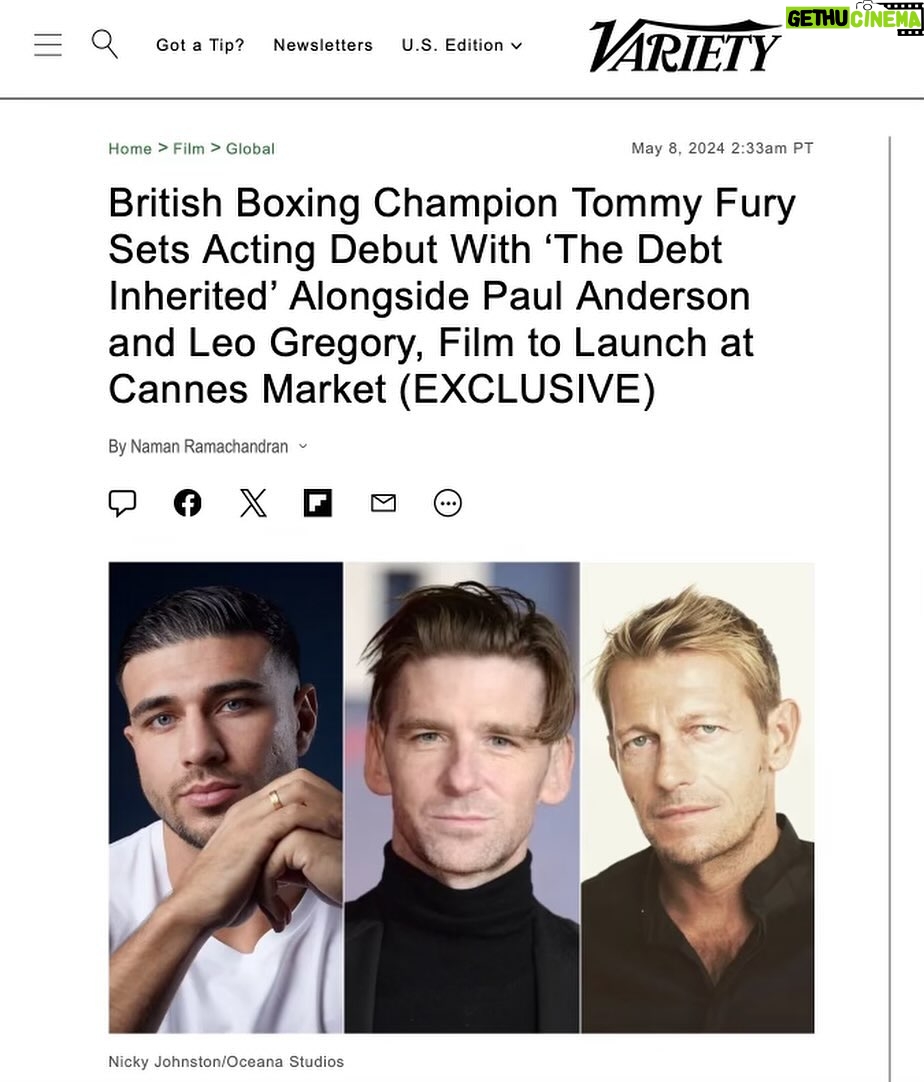Email the article using envelope icon
This screenshot has height=1082, width=924.
pyautogui.click(x=383, y=502)
